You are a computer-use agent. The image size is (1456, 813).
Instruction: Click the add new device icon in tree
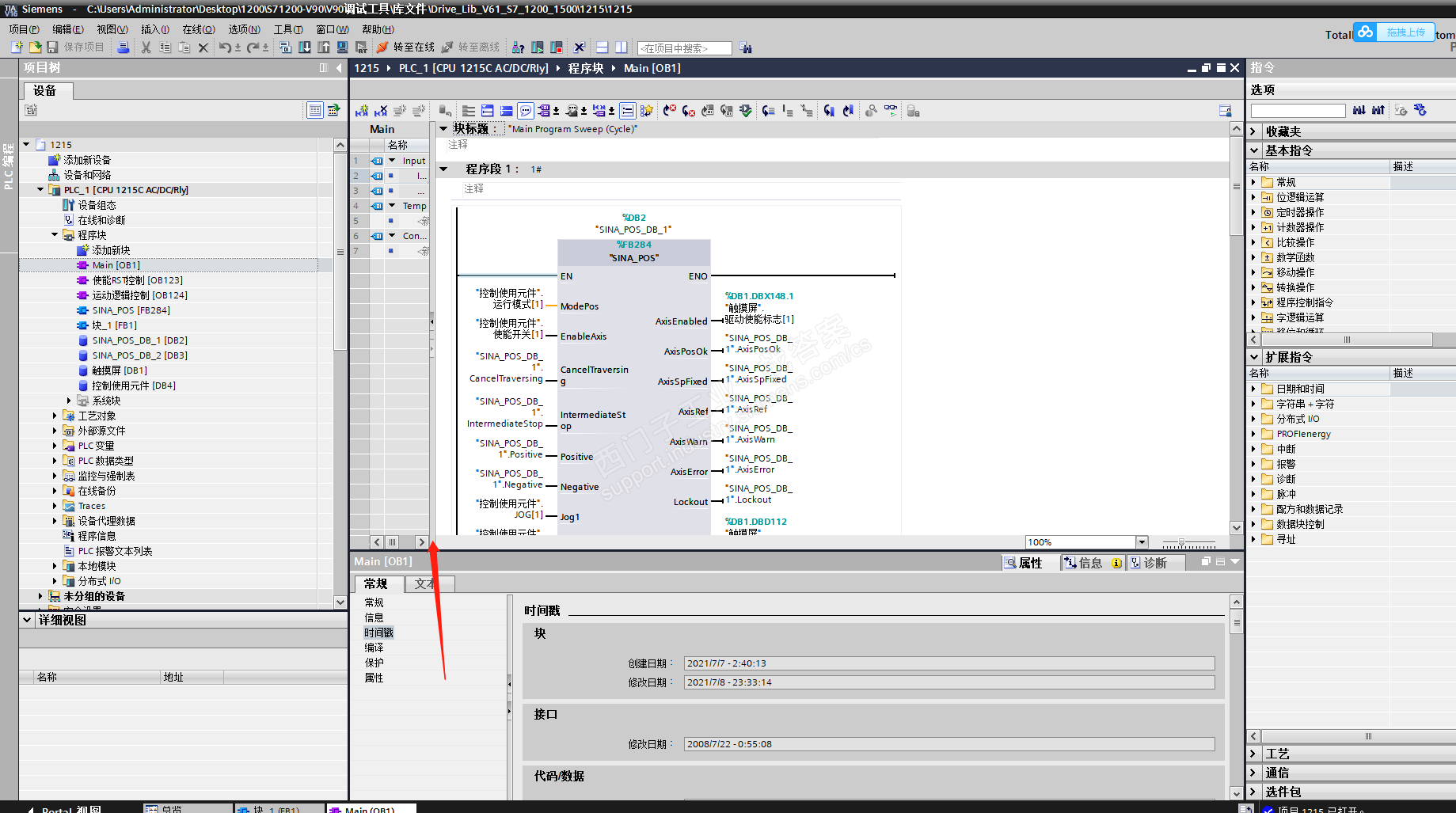coord(55,160)
